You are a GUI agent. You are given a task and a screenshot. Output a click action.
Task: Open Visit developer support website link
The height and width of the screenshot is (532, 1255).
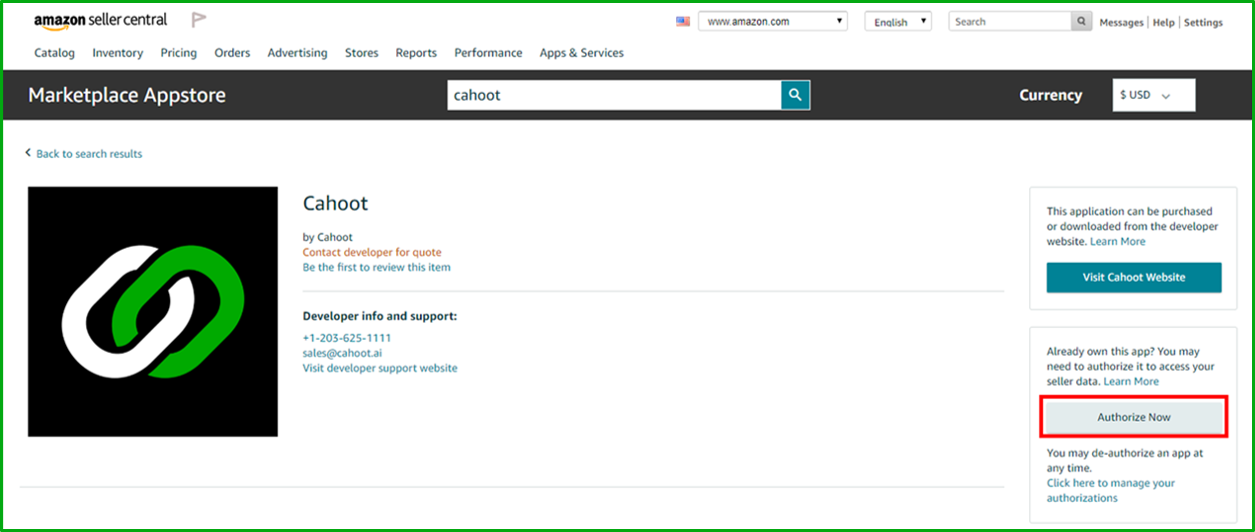[x=380, y=368]
